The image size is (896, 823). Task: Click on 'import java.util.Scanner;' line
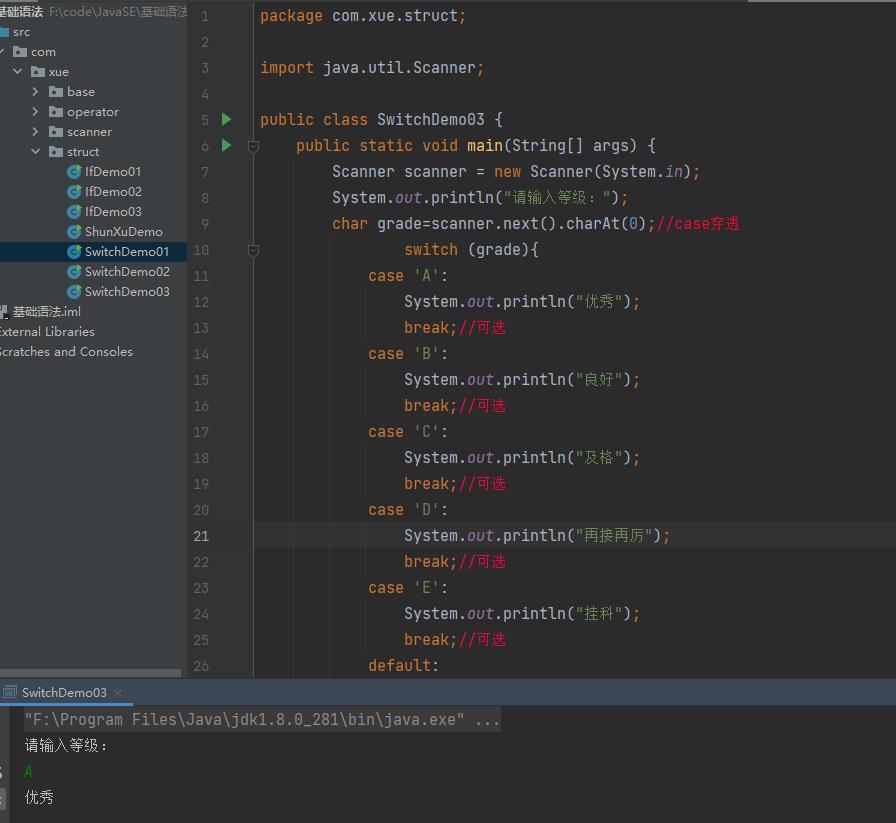372,68
